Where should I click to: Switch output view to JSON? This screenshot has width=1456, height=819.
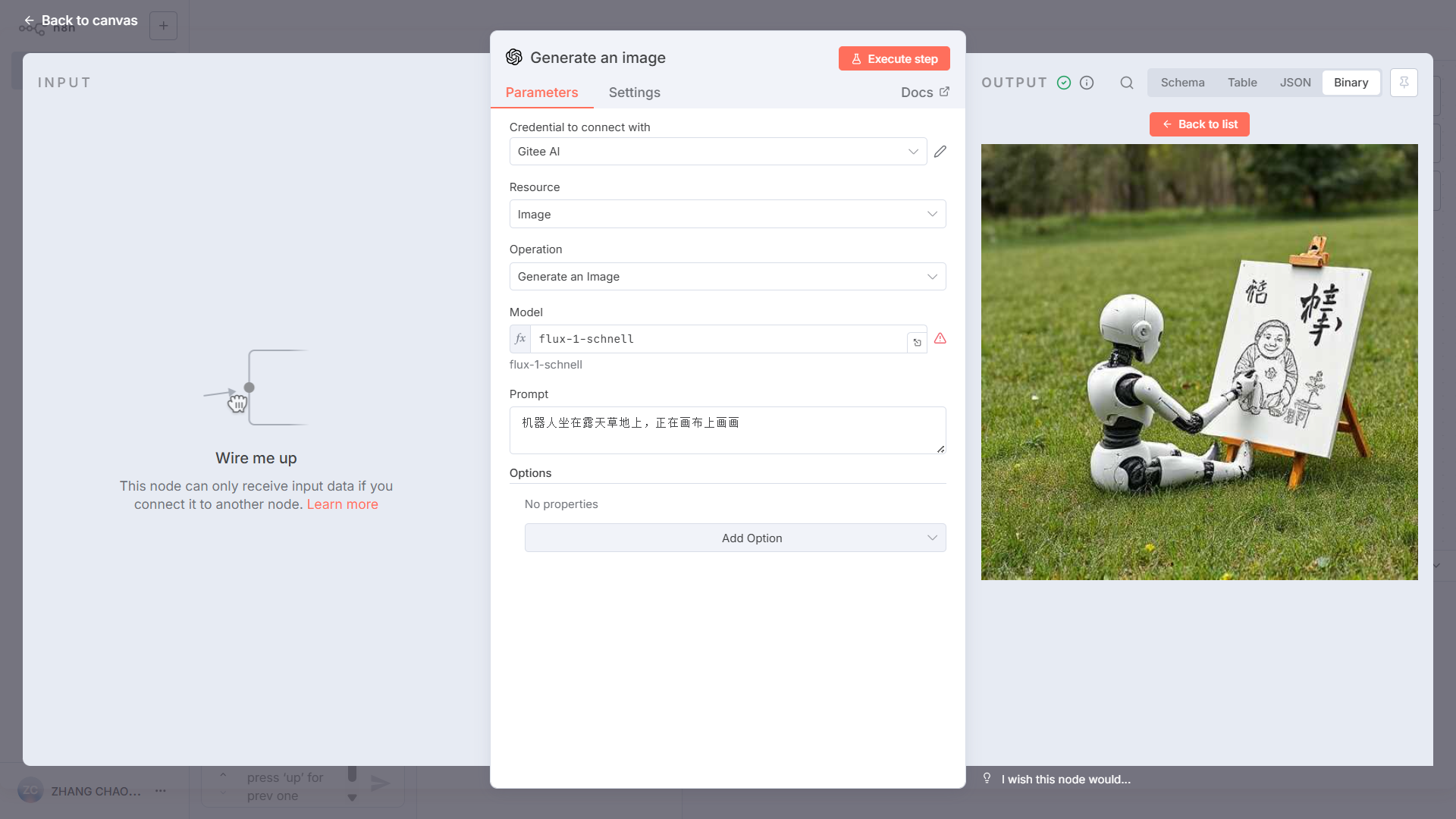click(x=1294, y=83)
